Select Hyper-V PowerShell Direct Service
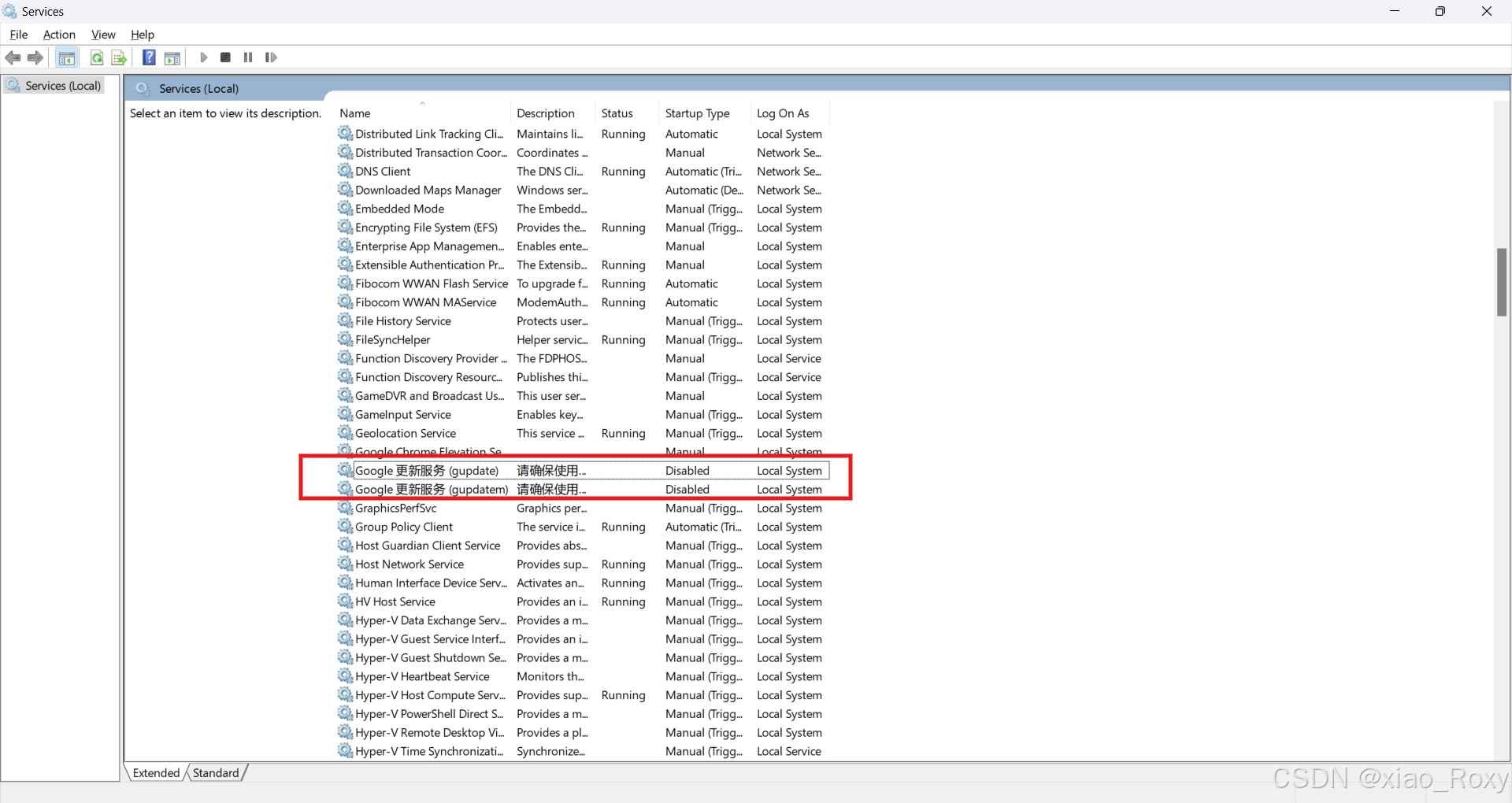1512x803 pixels. point(583,713)
